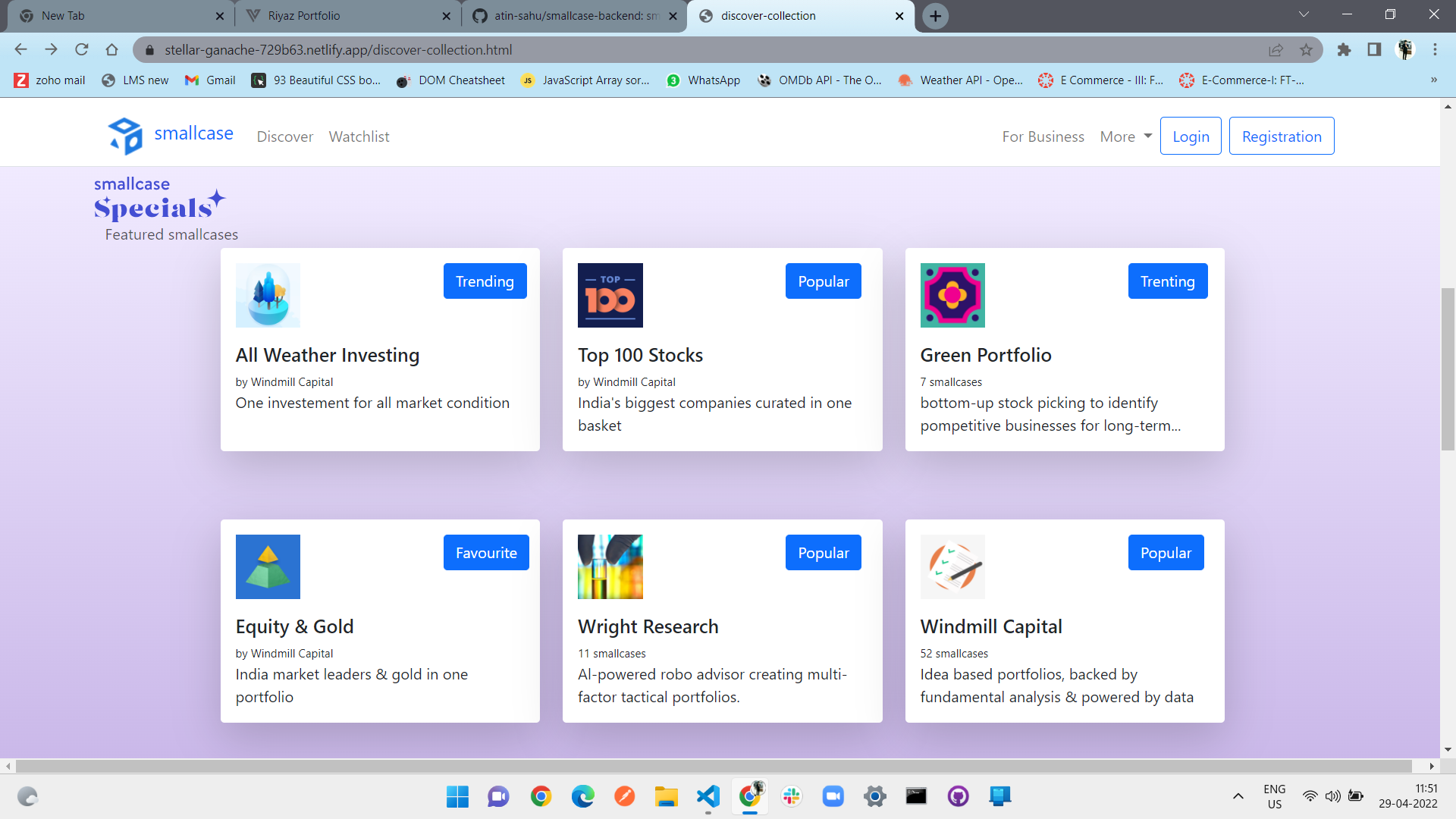The image size is (1456, 819).
Task: Select the Green Portfolio artwork icon
Action: coord(952,295)
